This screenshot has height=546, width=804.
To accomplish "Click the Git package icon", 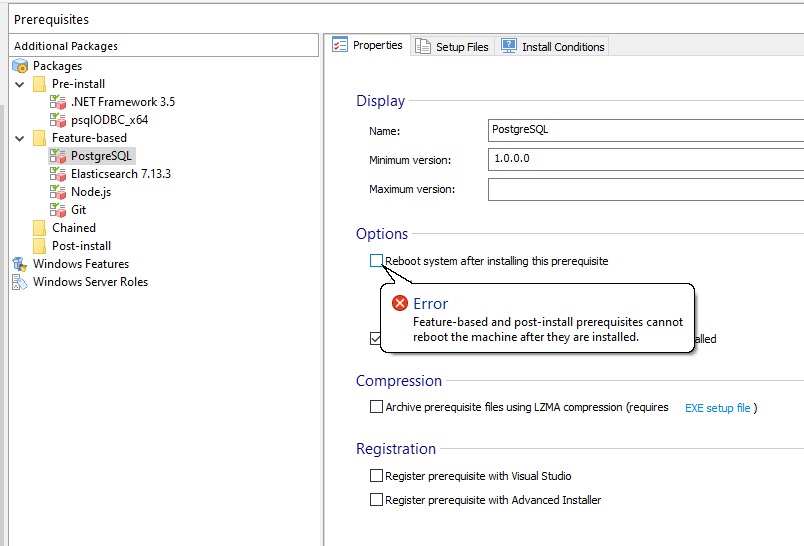I will tap(58, 210).
